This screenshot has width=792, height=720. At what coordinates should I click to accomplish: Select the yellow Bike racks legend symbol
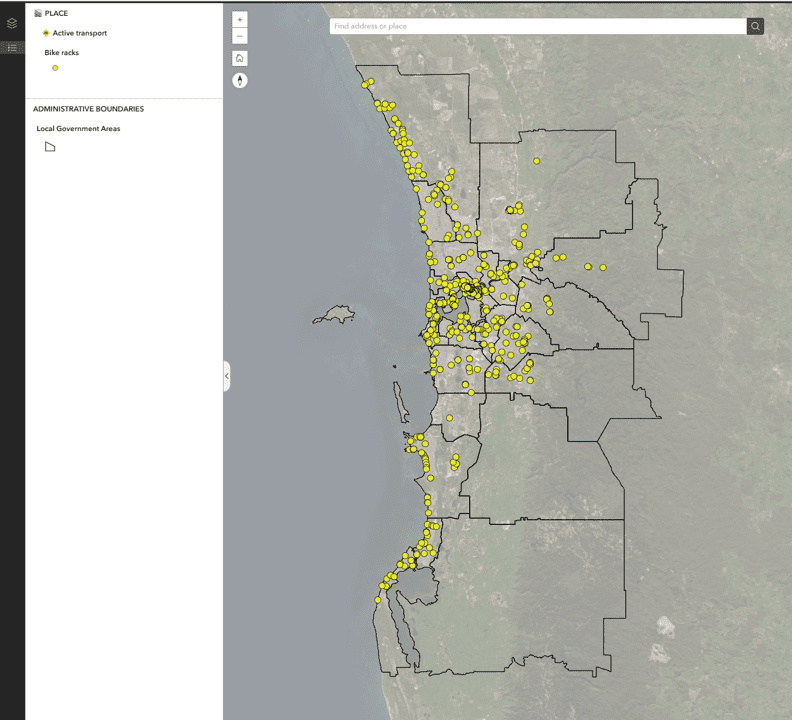coord(55,68)
